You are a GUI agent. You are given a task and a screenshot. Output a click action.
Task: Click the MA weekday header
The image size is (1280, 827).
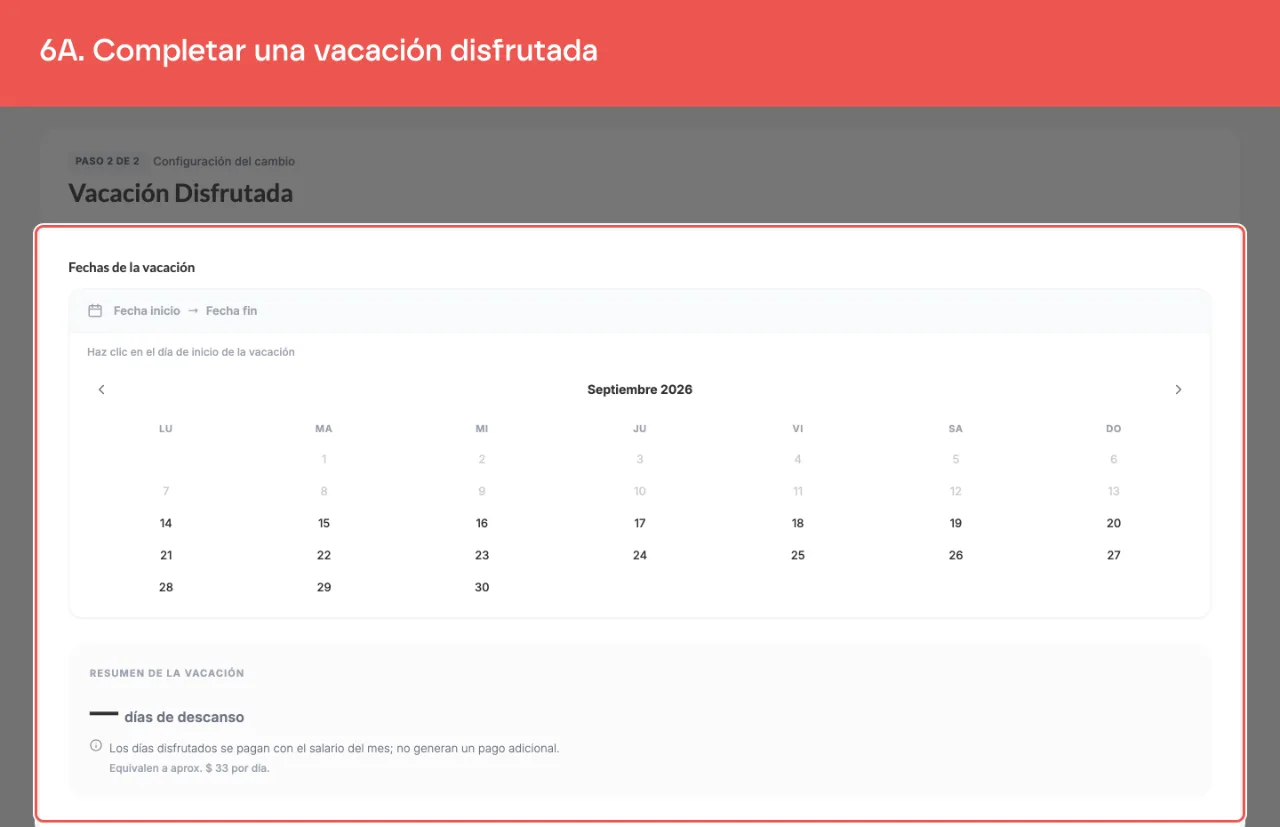324,429
